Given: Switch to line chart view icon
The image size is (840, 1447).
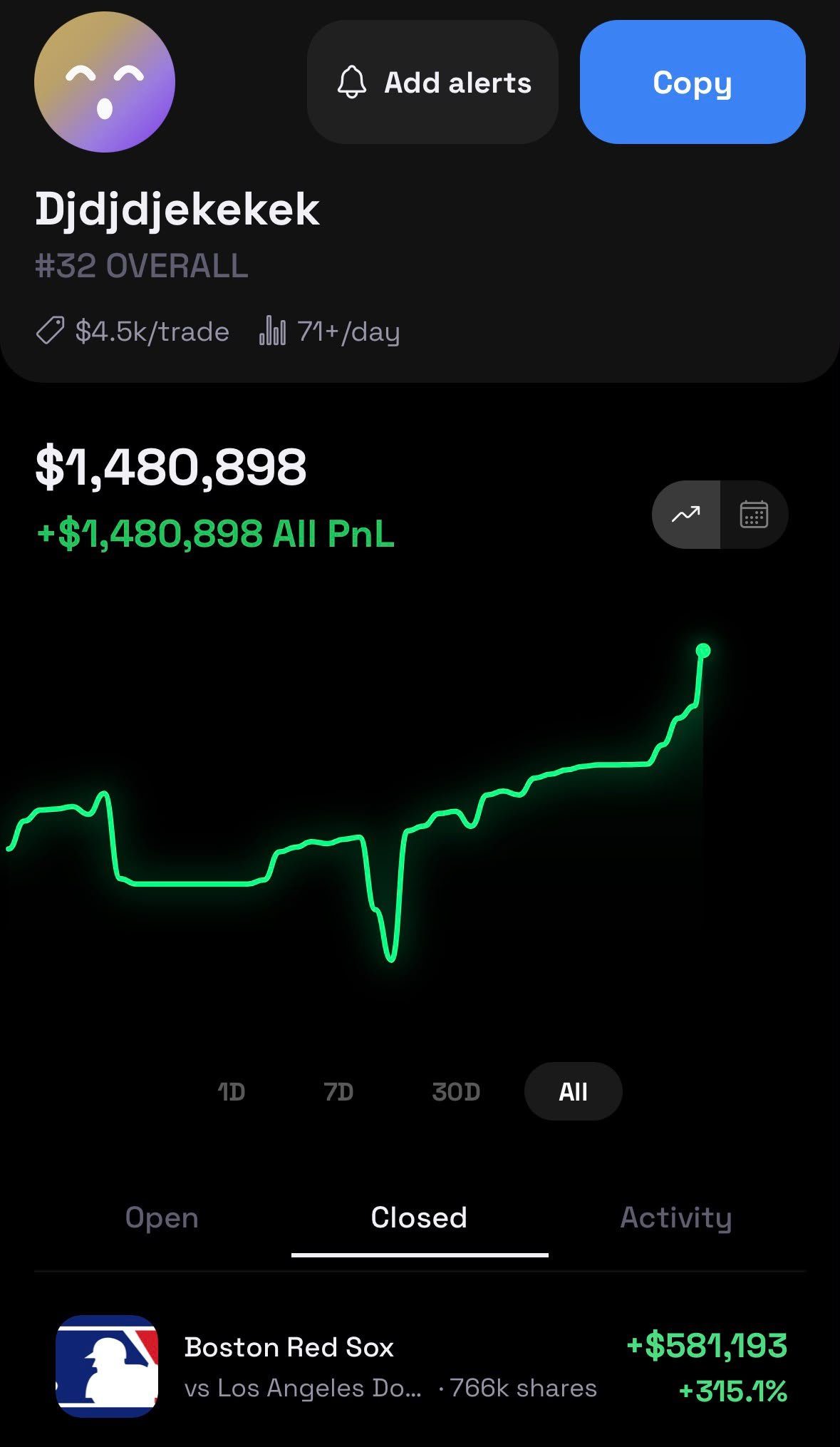Looking at the screenshot, I should click(685, 514).
